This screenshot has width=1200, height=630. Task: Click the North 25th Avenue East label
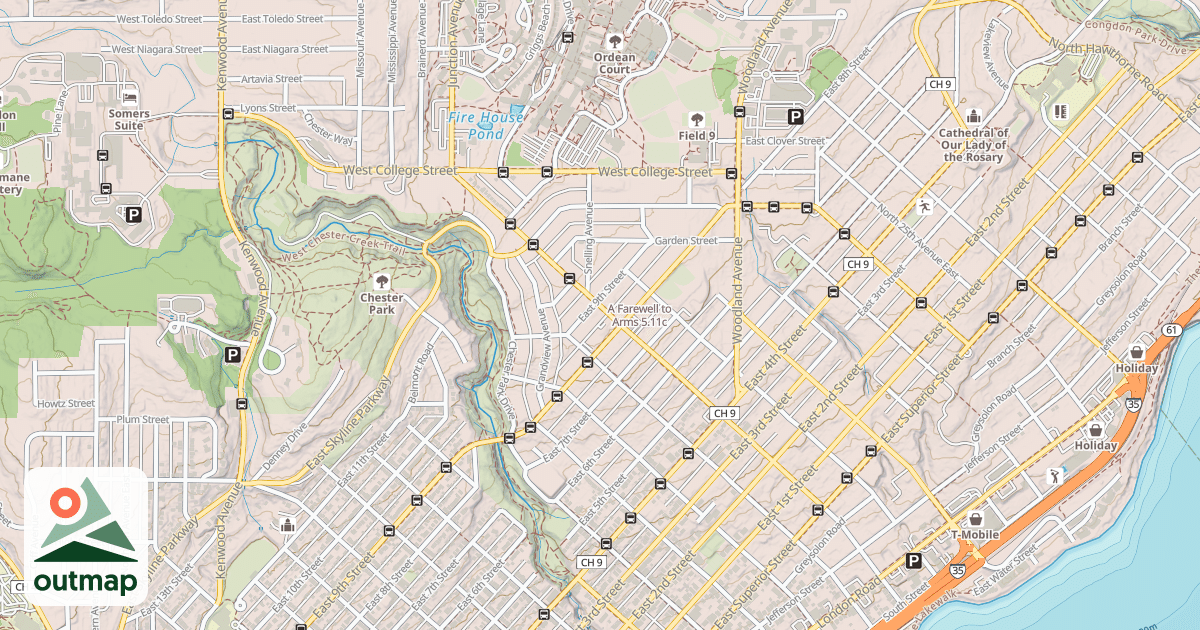(x=917, y=241)
